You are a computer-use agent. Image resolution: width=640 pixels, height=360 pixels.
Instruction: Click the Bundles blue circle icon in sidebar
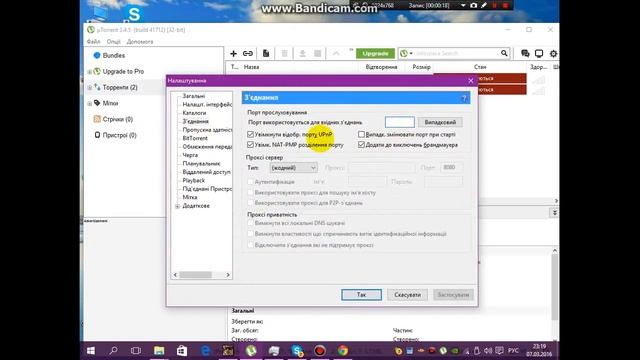coord(97,56)
